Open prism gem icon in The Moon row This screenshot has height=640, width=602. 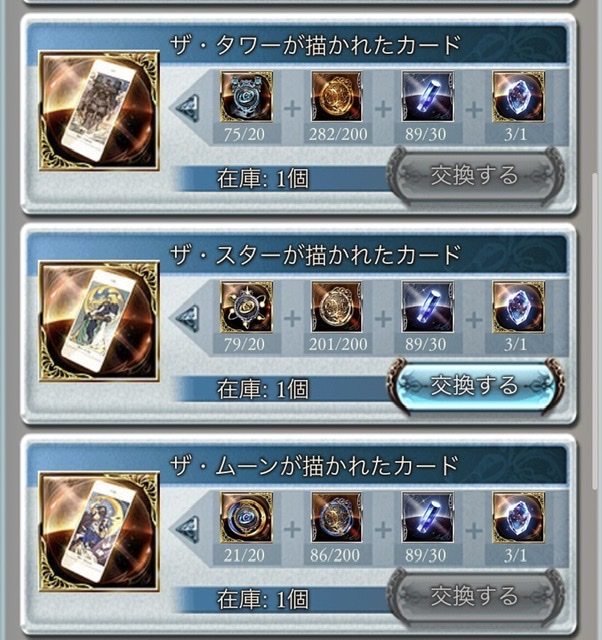pos(518,518)
